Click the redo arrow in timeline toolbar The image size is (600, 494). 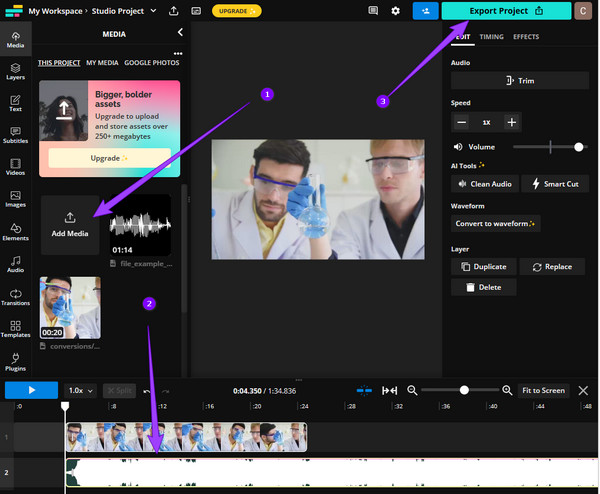(166, 391)
